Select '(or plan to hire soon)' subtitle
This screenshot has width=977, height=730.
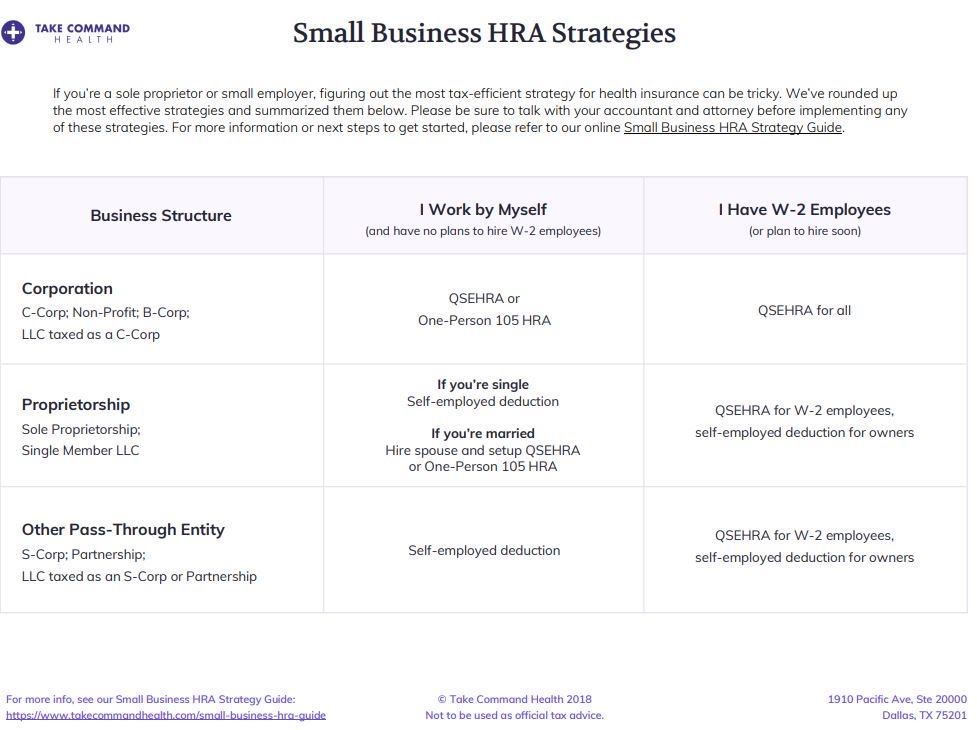[804, 231]
